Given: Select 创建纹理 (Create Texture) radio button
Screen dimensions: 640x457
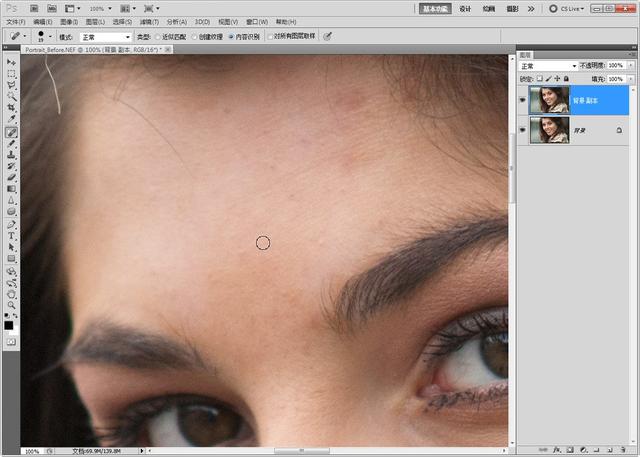Looking at the screenshot, I should tap(195, 37).
